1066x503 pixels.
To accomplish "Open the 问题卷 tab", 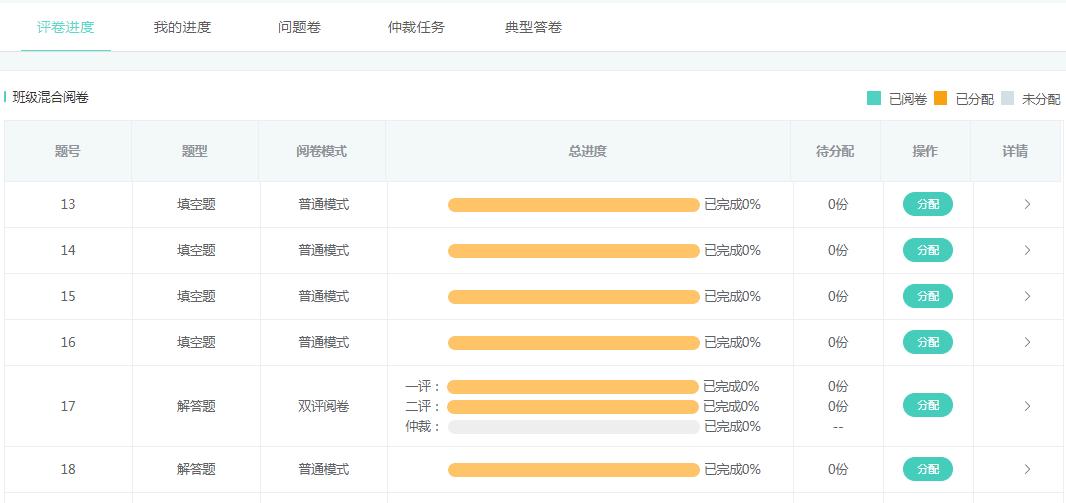I will 299,27.
